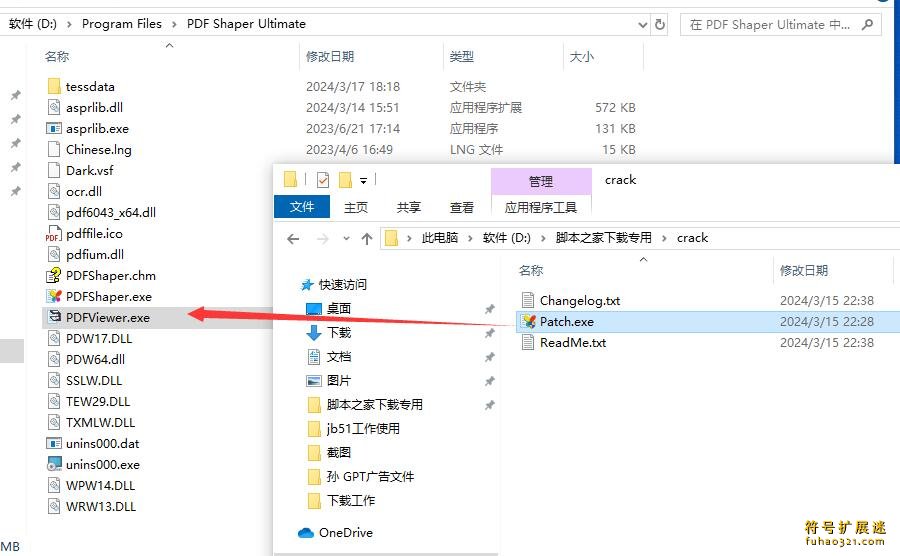This screenshot has height=556, width=900.
Task: Open the 文件 ribbon tab
Action: tap(302, 207)
